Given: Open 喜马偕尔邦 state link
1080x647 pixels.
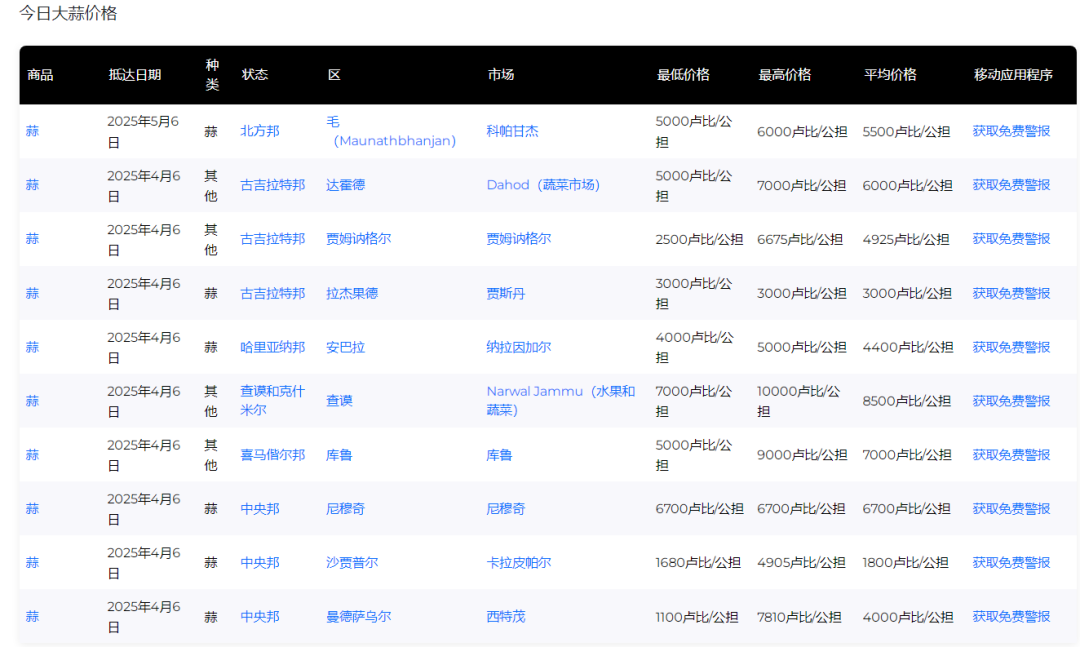Looking at the screenshot, I should tap(272, 455).
